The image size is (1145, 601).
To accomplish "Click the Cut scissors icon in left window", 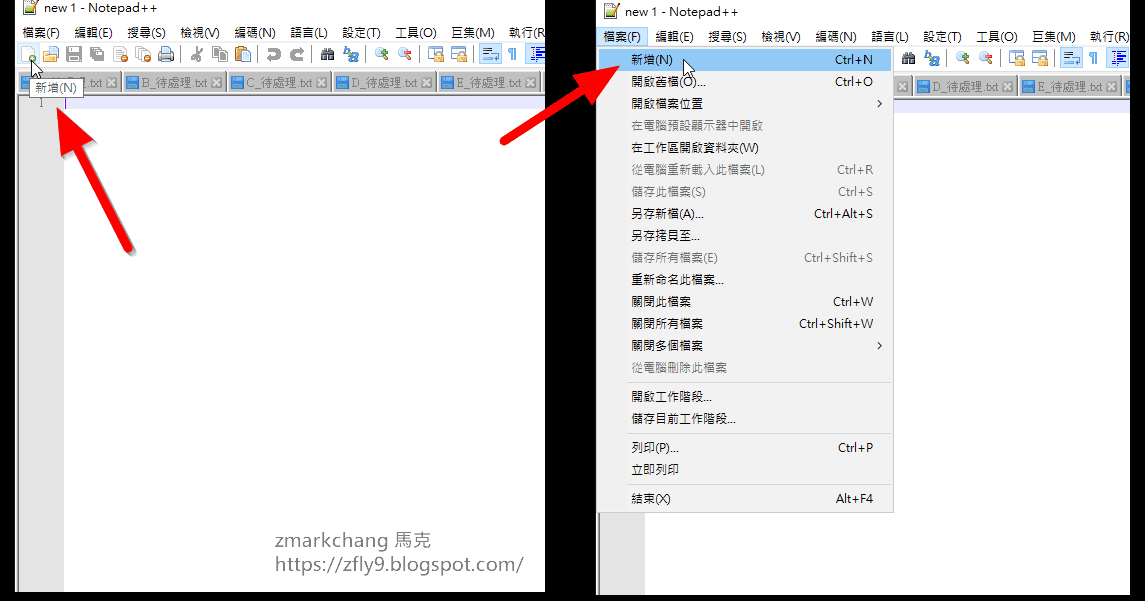I will (196, 54).
